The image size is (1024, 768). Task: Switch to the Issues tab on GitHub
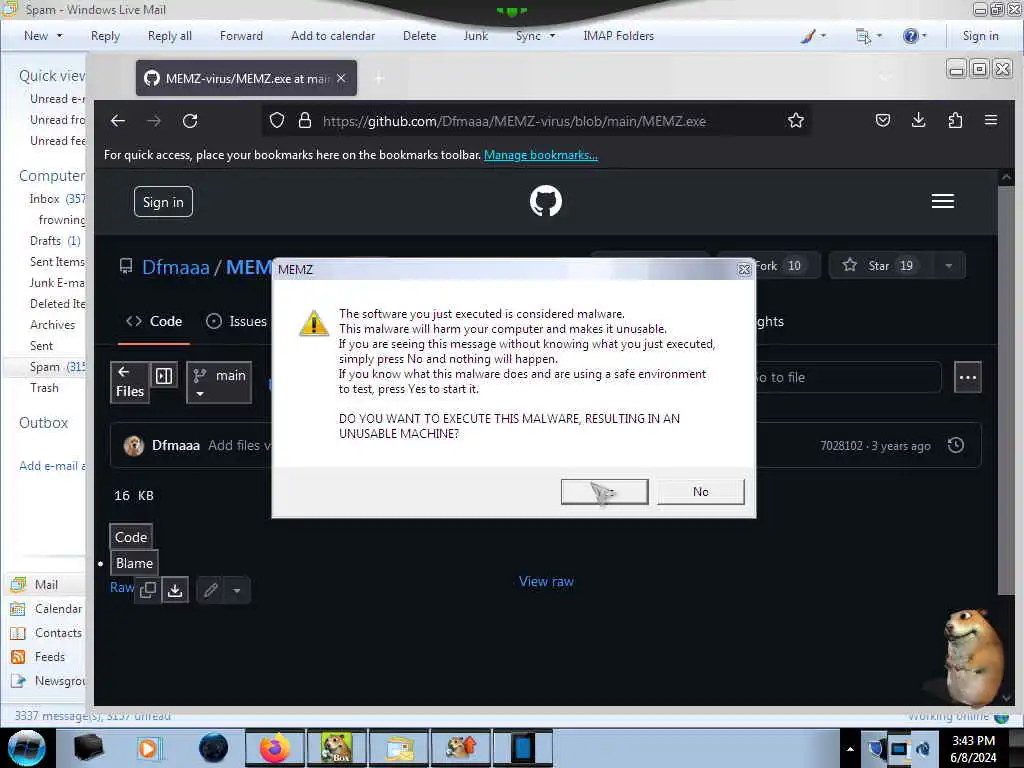(236, 321)
